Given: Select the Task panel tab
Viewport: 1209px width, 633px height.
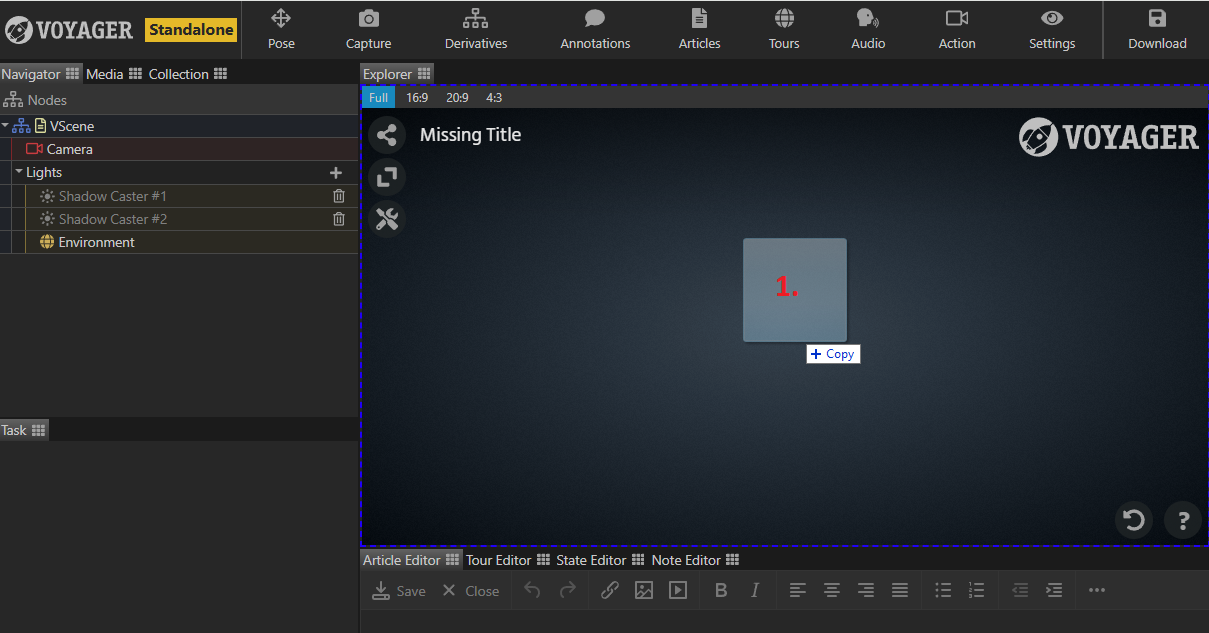Looking at the screenshot, I should [24, 430].
